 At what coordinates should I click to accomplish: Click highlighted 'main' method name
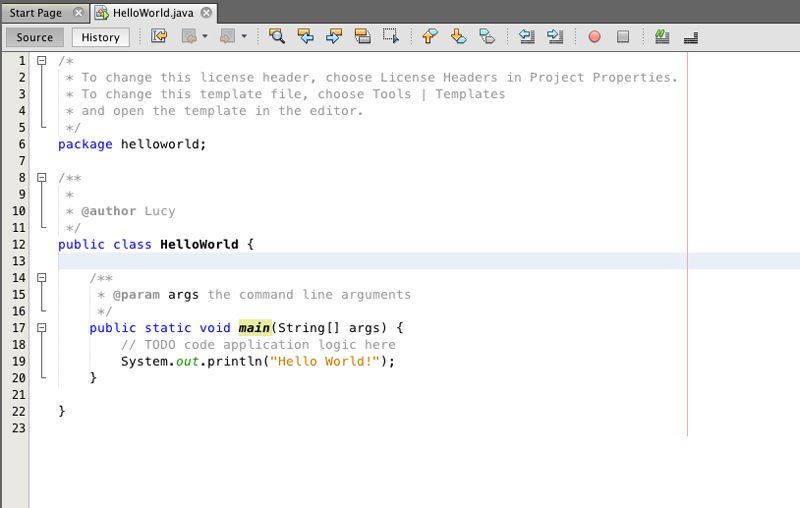coord(254,327)
